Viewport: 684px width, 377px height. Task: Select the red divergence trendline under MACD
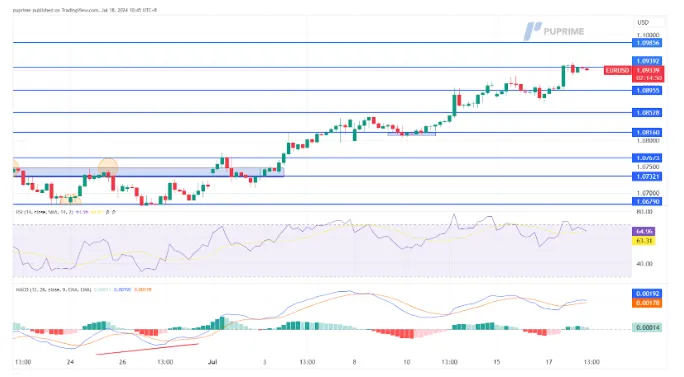pos(147,349)
